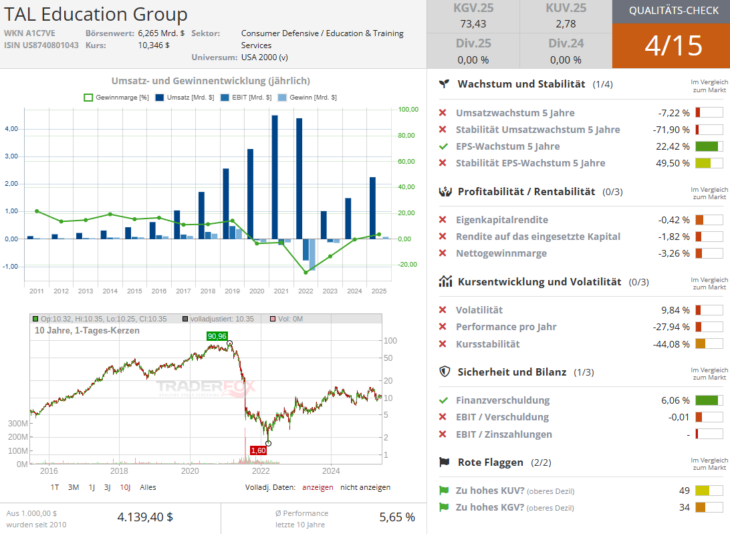Click the KUV.25 value 2,78
Image resolution: width=730 pixels, height=534 pixels.
[x=566, y=24]
